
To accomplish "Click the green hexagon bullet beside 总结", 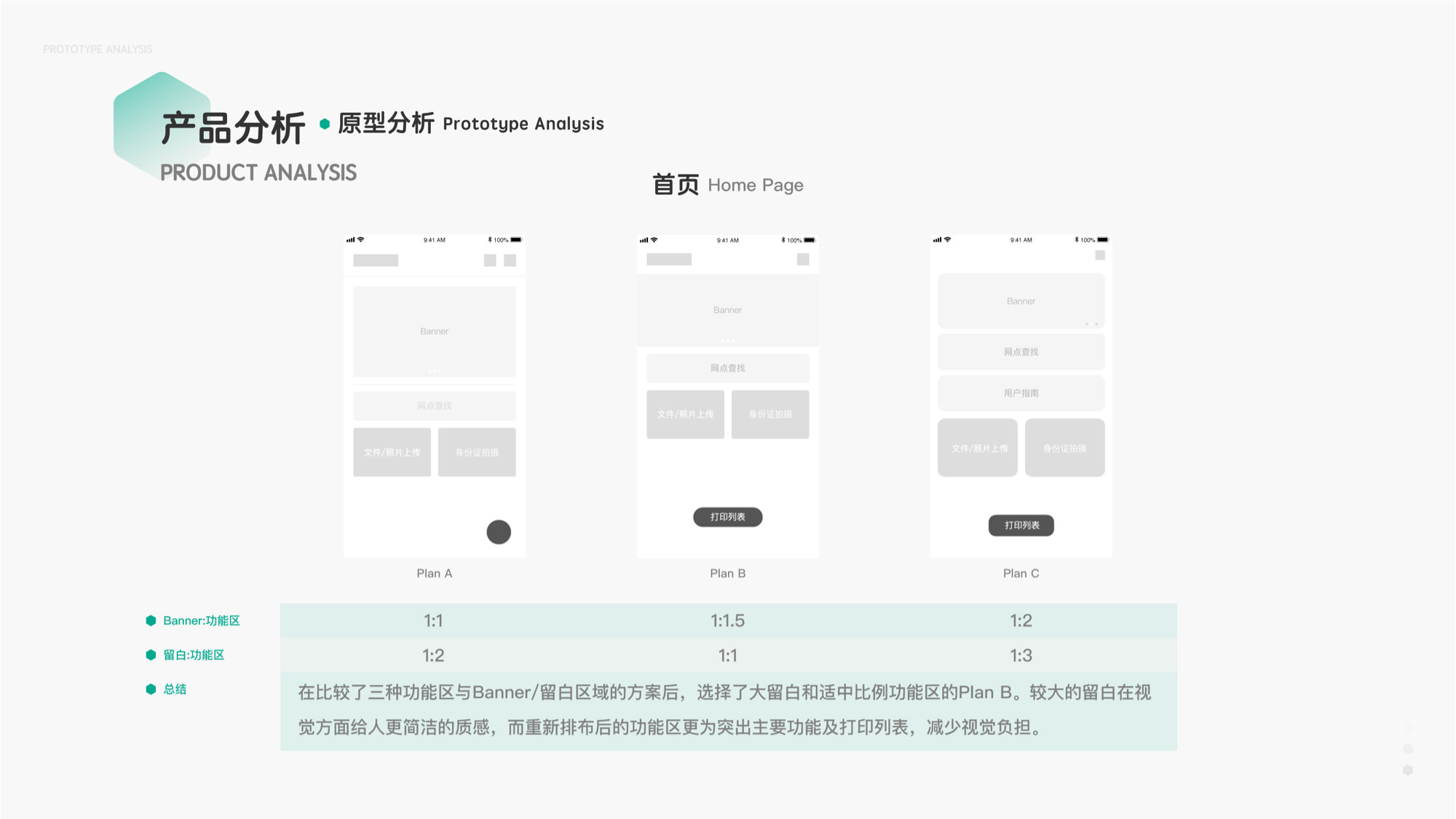I will coord(151,689).
